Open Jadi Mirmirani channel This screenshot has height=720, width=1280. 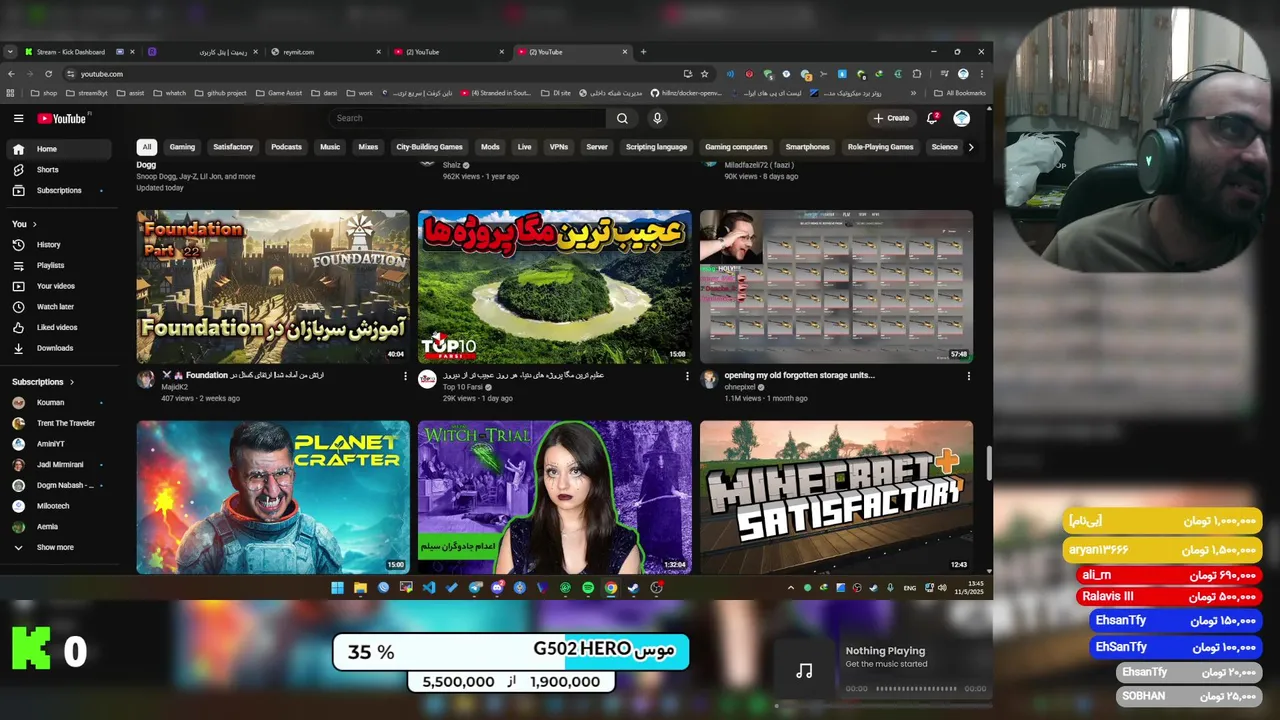[58, 465]
